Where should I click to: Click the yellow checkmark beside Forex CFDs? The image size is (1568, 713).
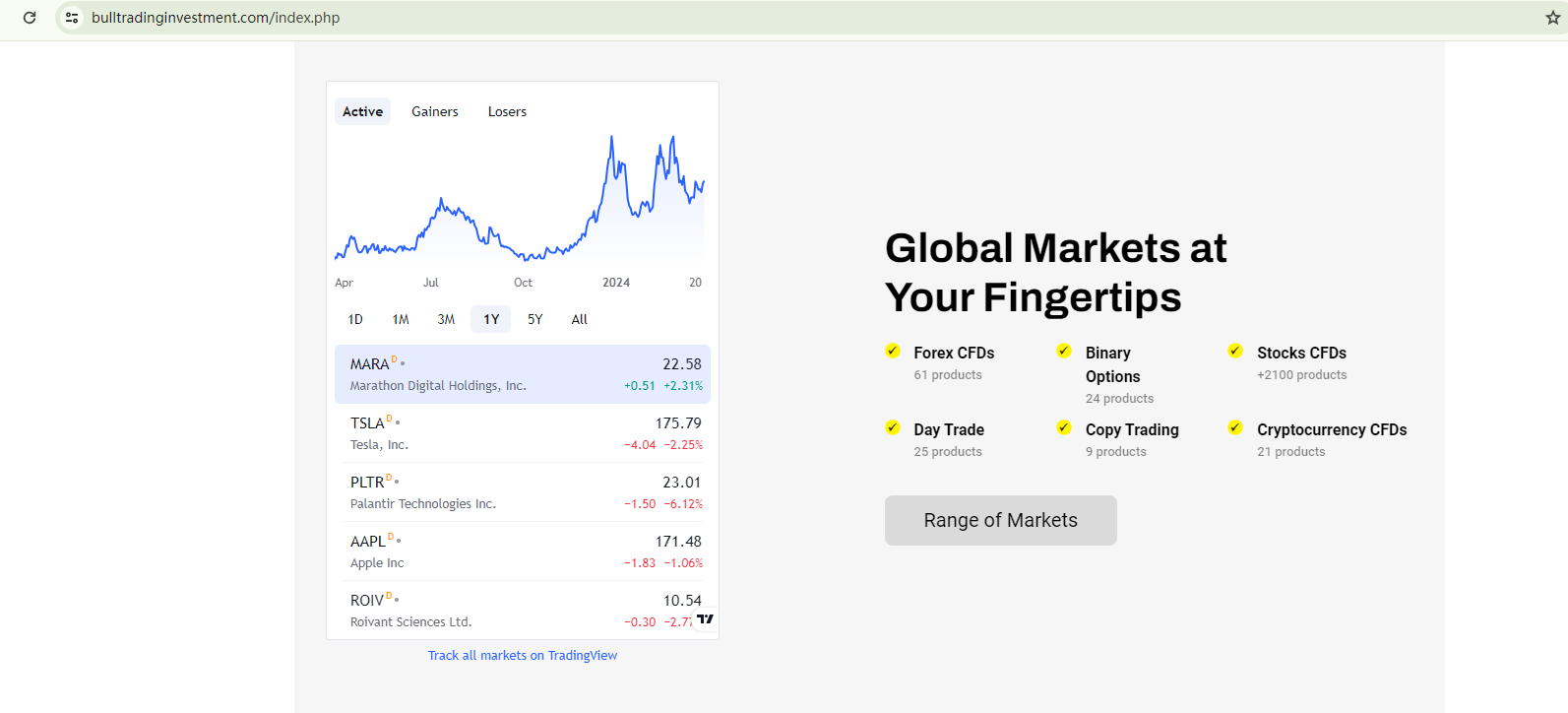893,351
